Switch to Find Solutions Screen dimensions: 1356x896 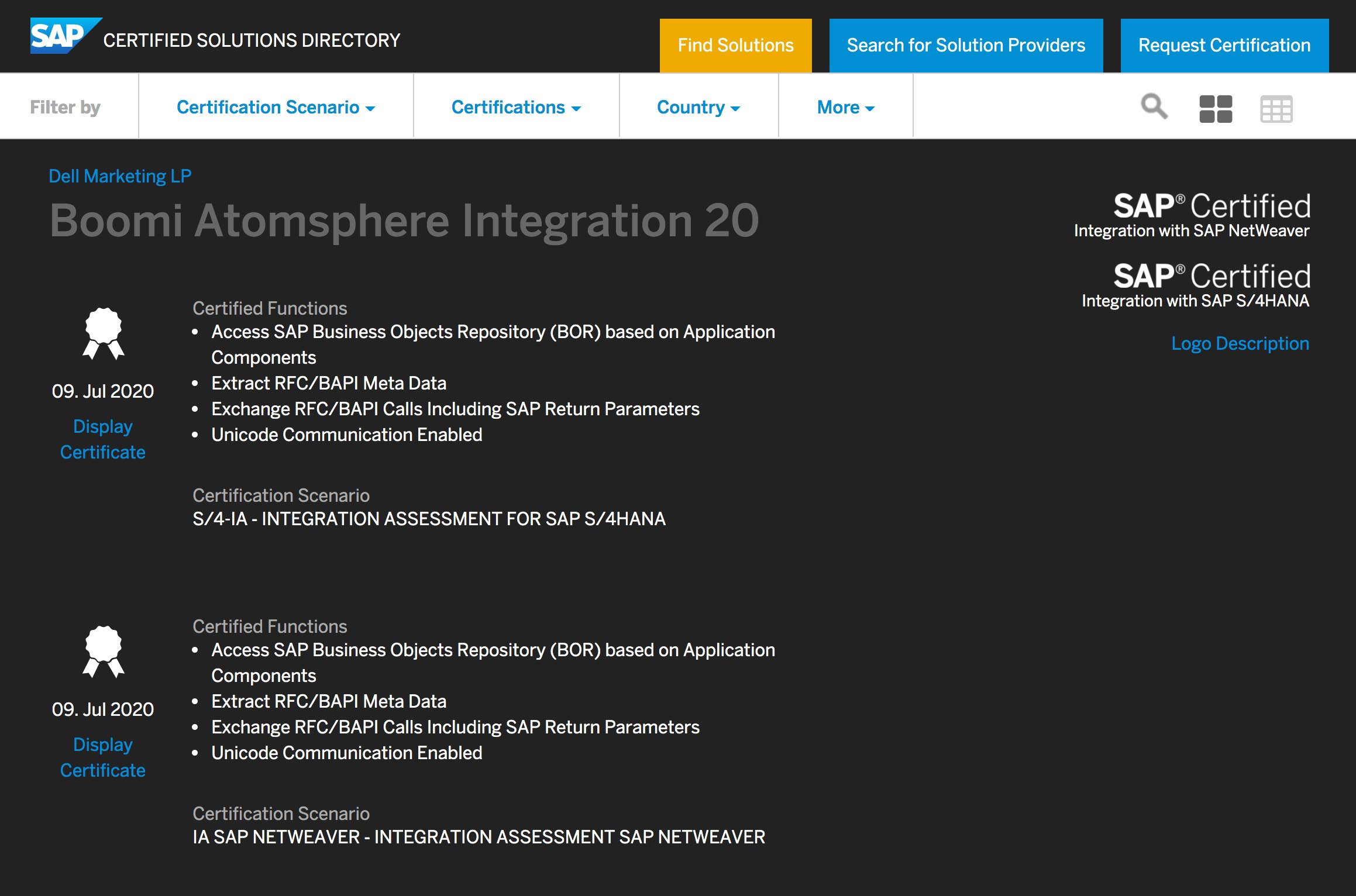(735, 44)
